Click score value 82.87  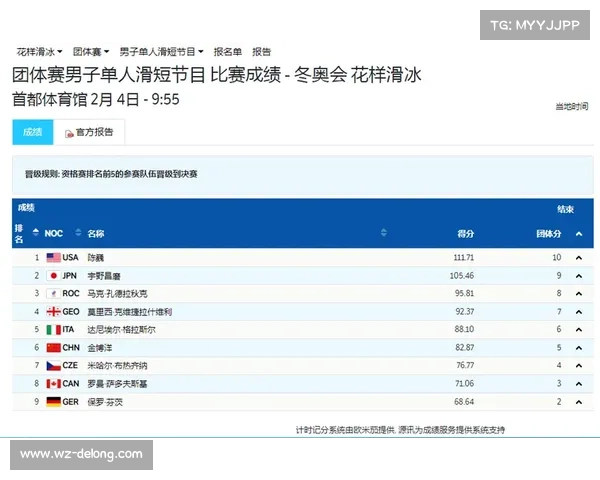pyautogui.click(x=465, y=348)
